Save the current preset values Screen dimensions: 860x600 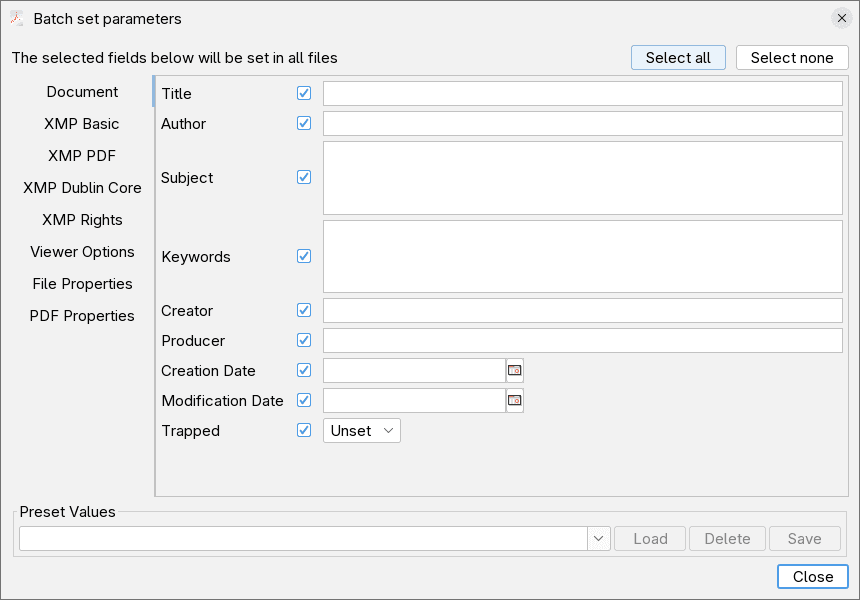click(x=804, y=538)
